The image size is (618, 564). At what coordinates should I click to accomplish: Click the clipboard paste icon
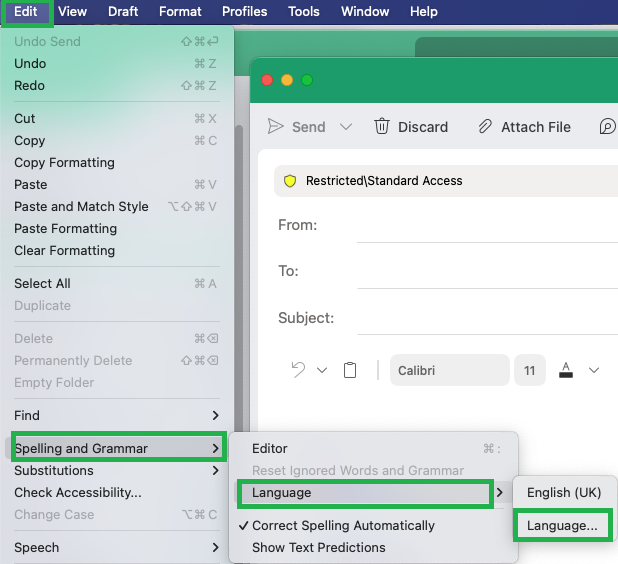(x=350, y=370)
